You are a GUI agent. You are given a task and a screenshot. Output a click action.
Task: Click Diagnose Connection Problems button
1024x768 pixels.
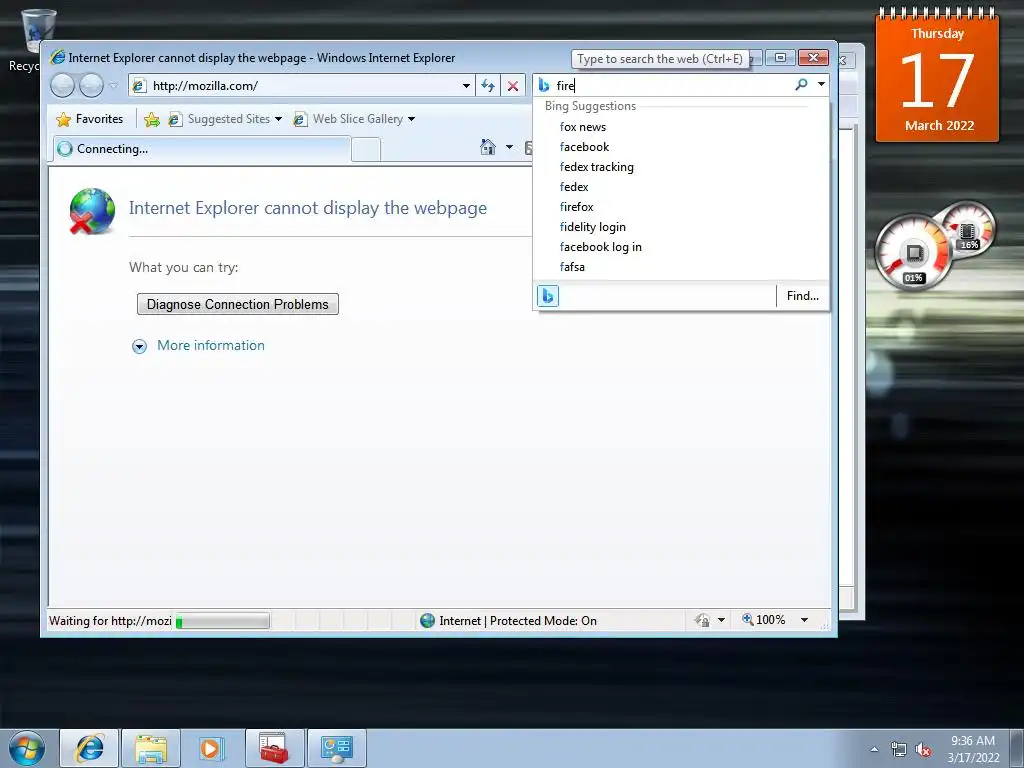click(x=238, y=304)
